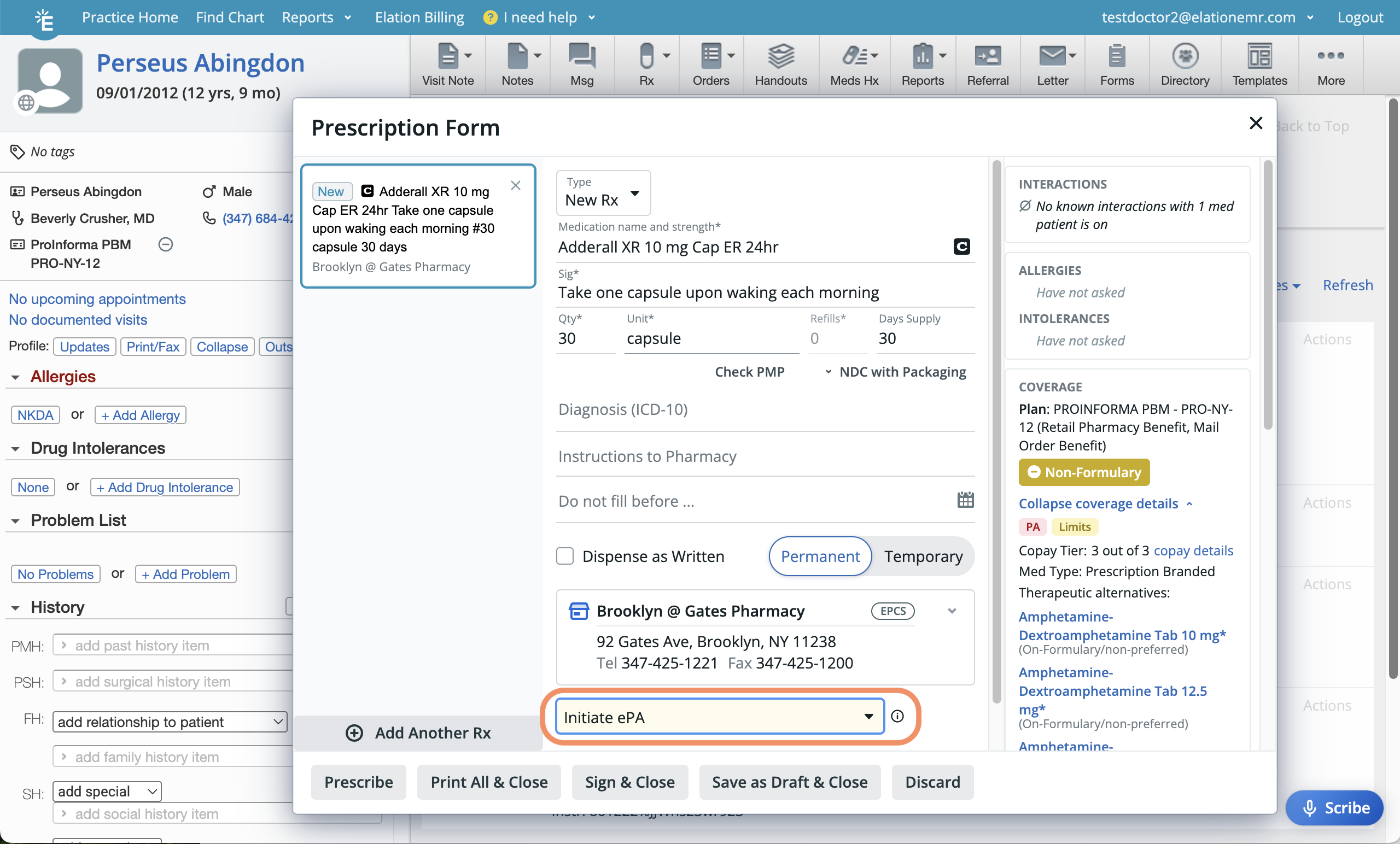Select the Permanent toggle option

(820, 556)
